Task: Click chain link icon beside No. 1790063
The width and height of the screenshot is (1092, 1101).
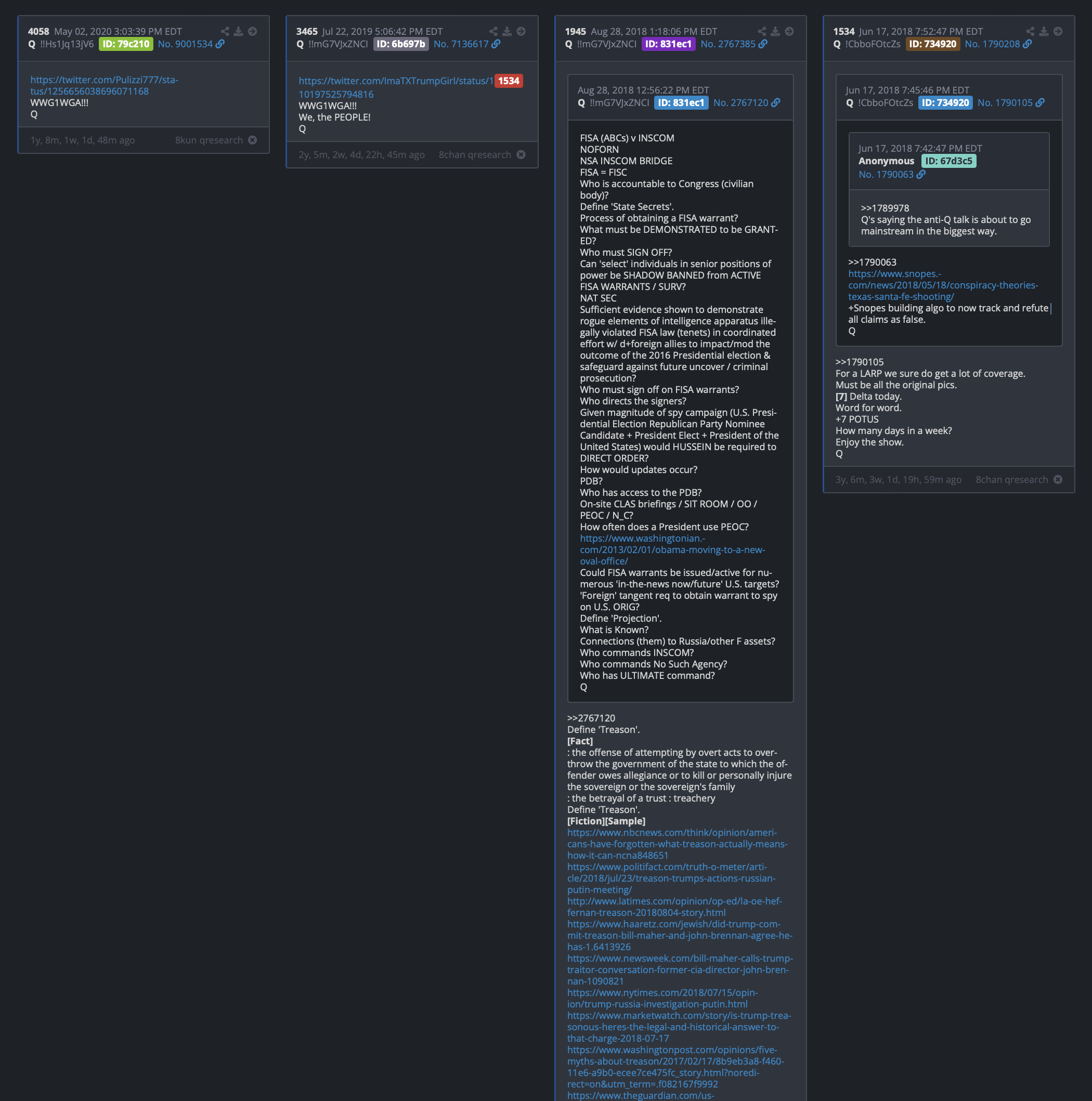Action: [x=921, y=174]
